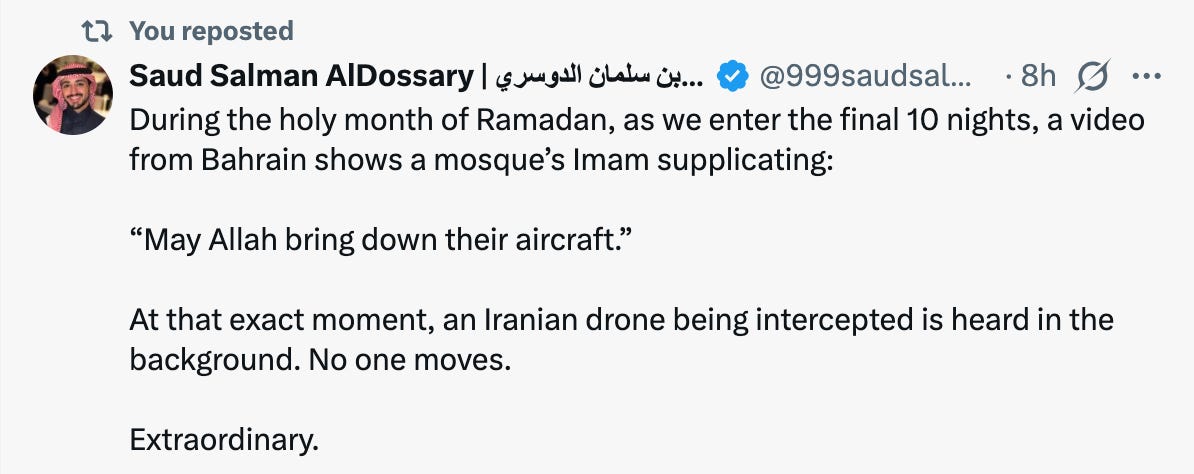1194x474 pixels.
Task: Click the "You reposted" label
Action: (211, 30)
